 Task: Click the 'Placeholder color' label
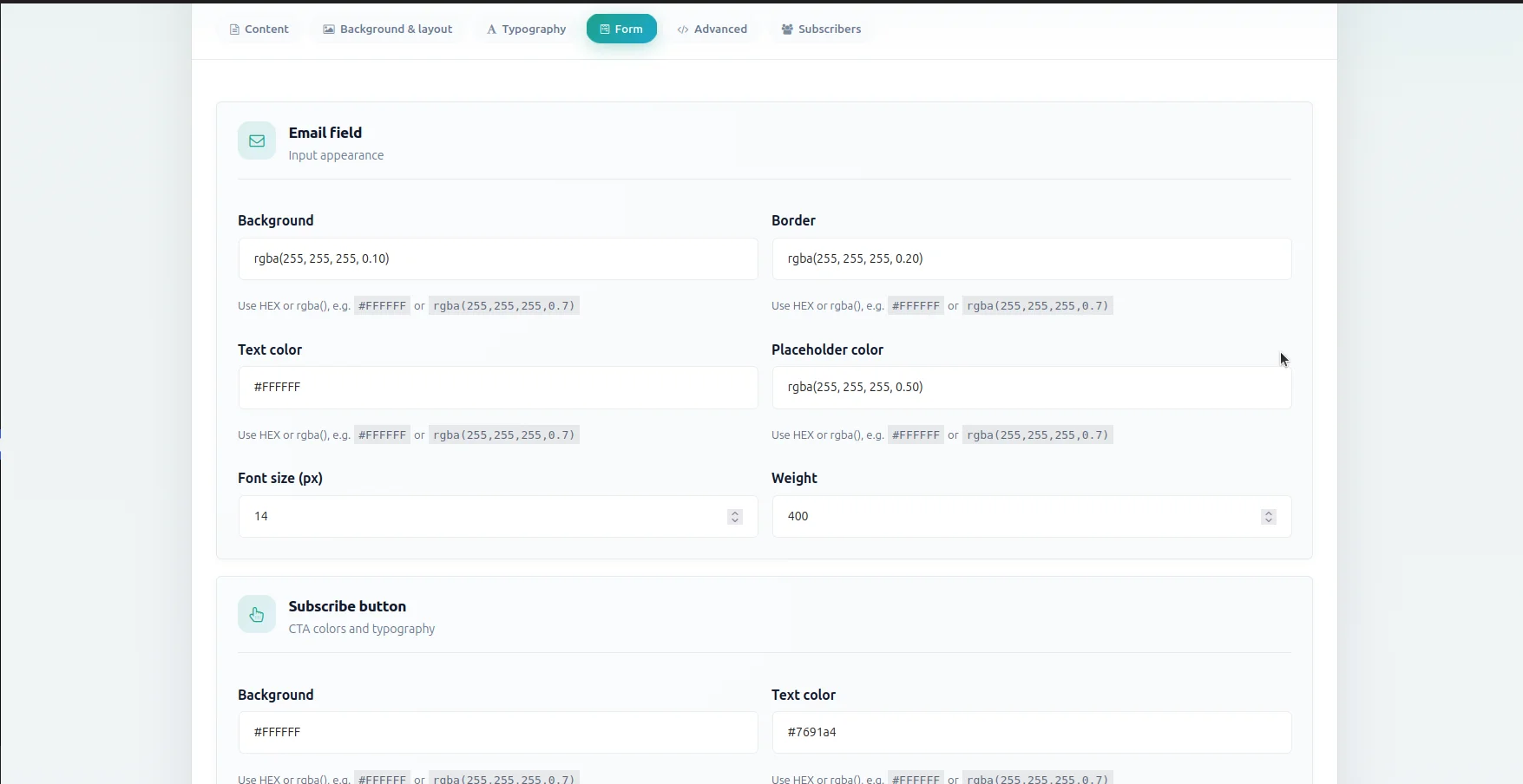tap(827, 350)
